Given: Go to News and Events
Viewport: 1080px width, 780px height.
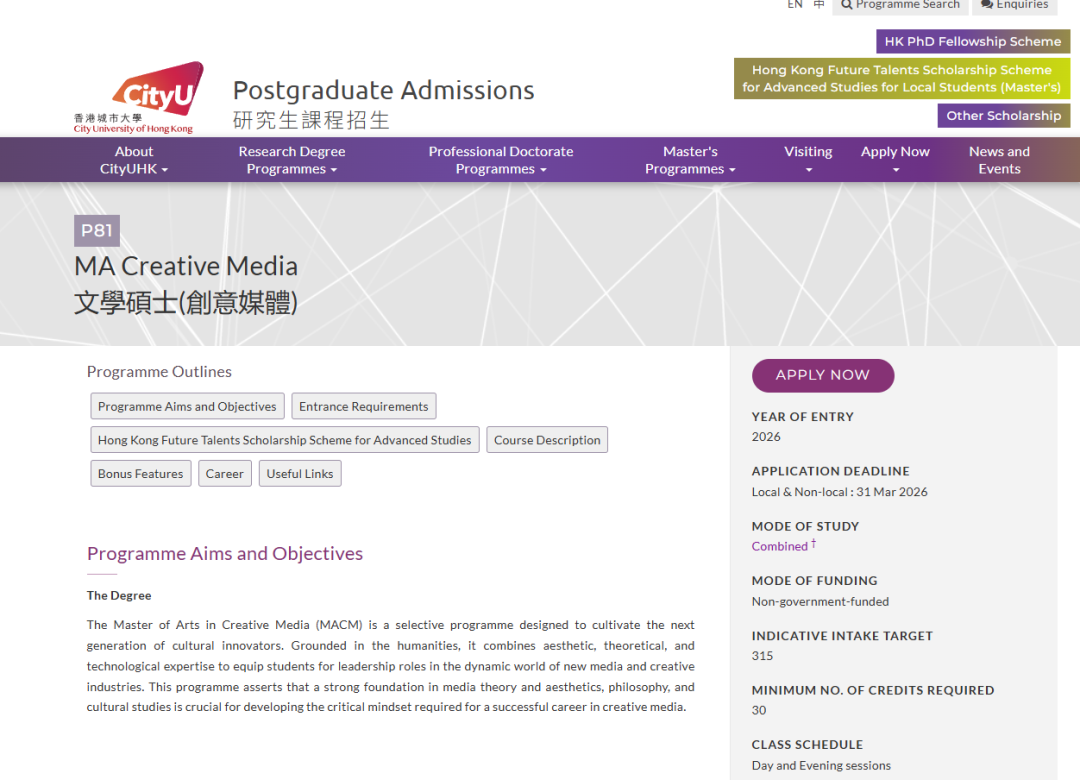Looking at the screenshot, I should pos(999,160).
